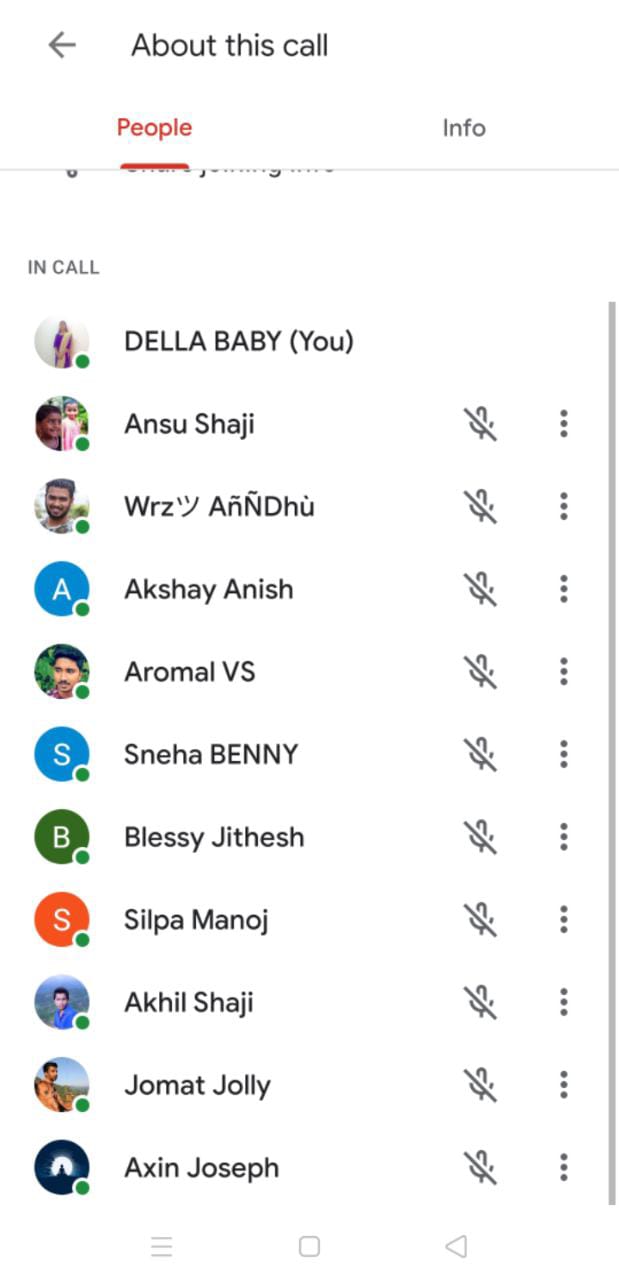Switch to the Info tab
Viewport: 619px width, 1280px height.
pyautogui.click(x=464, y=128)
